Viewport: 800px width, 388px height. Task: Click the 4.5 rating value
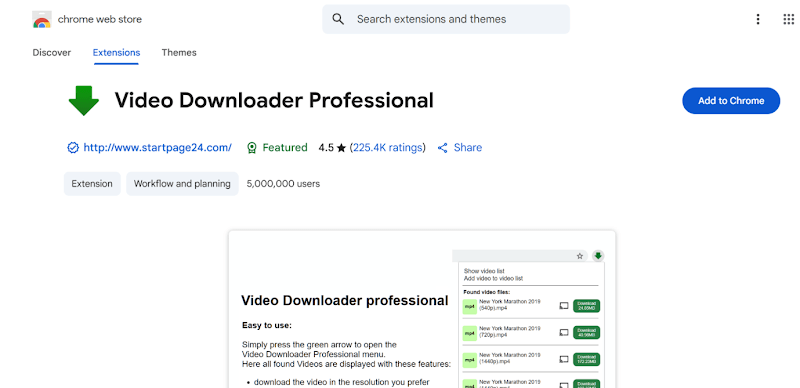(x=326, y=148)
